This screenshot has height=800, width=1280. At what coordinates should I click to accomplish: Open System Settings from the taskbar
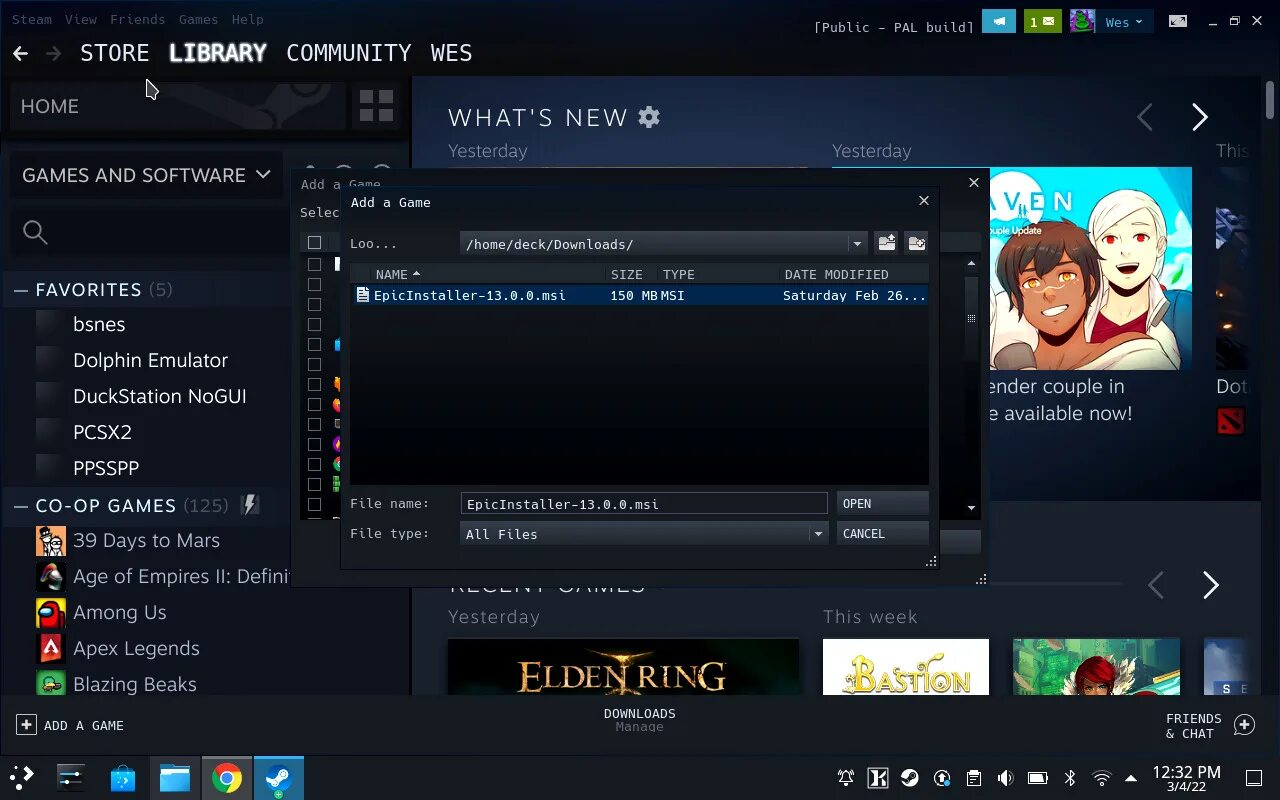[x=70, y=778]
